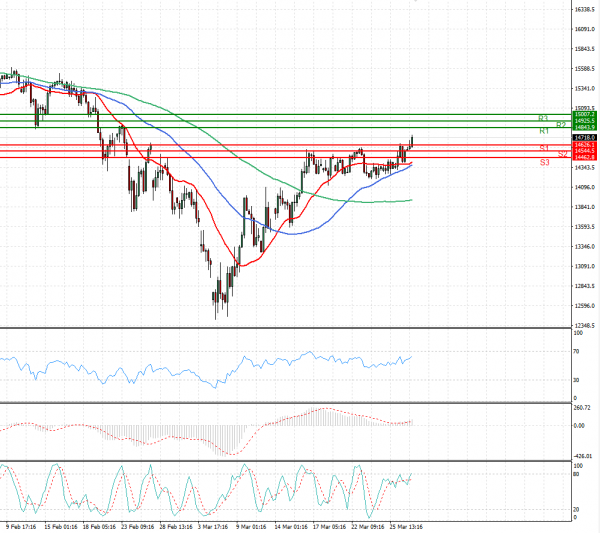
Task: Click the 13091.0 price axis value
Action: pos(585,266)
